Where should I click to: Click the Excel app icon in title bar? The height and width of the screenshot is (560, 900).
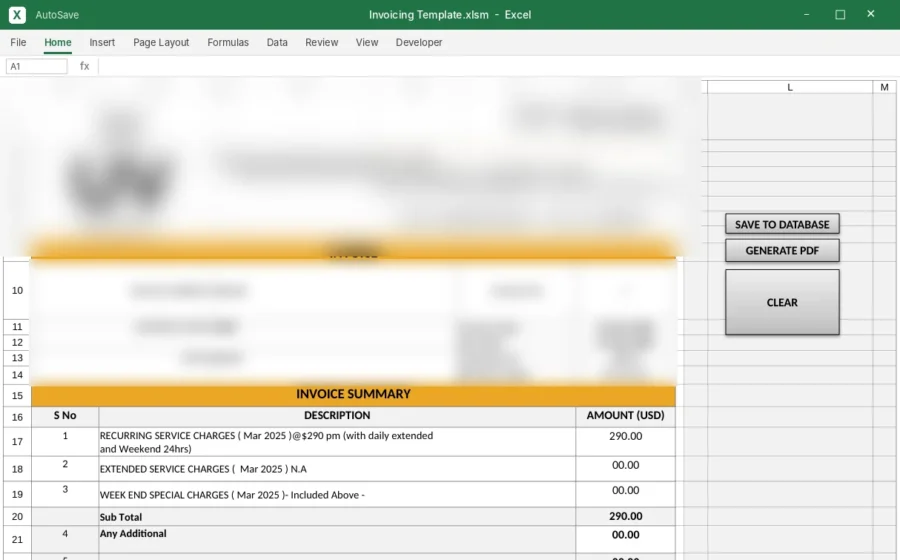pyautogui.click(x=17, y=15)
